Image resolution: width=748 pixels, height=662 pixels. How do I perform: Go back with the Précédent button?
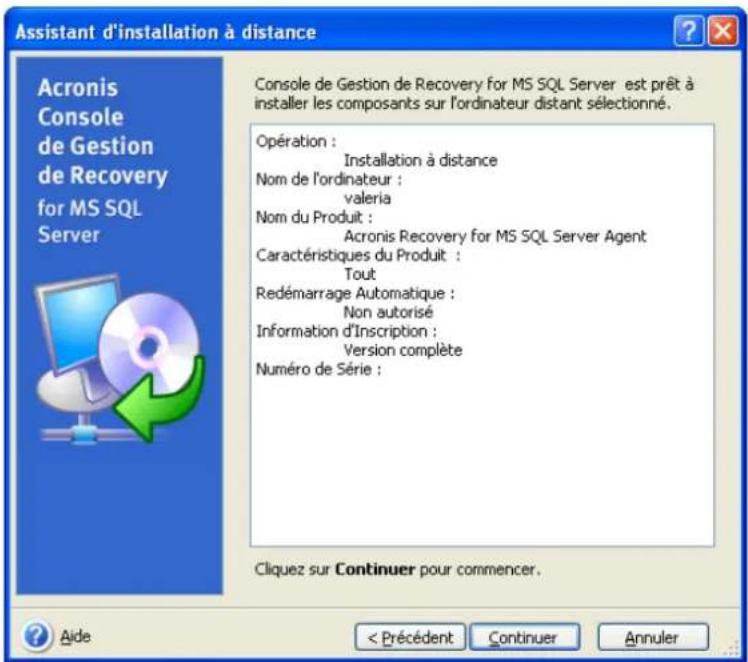pyautogui.click(x=410, y=637)
